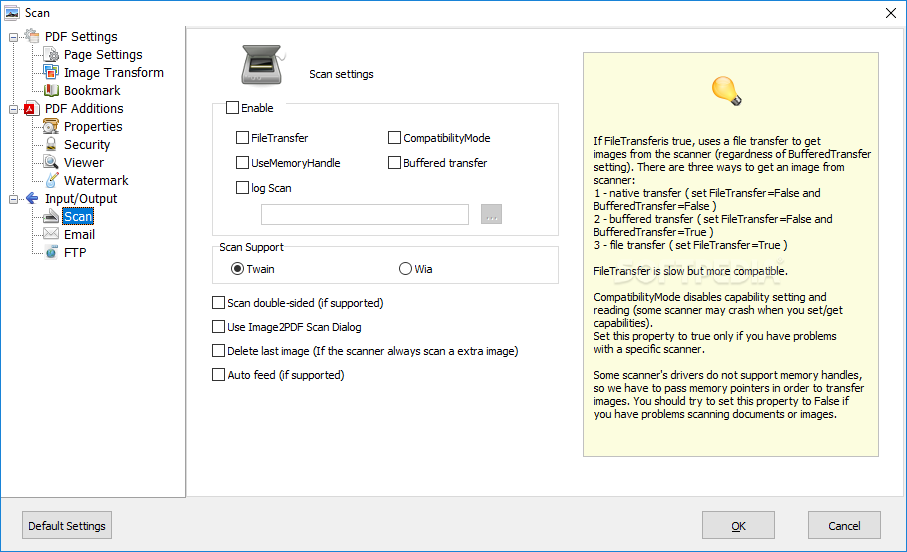Click the Bookmark book icon
Viewport: 907px width, 552px height.
(51, 90)
